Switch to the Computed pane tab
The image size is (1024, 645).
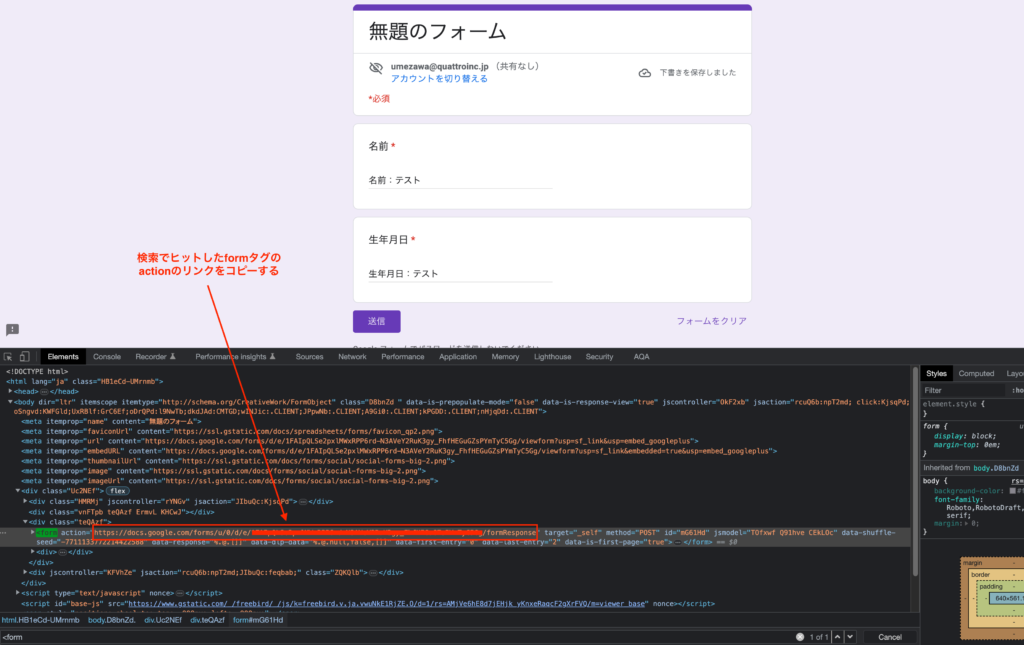coord(976,373)
